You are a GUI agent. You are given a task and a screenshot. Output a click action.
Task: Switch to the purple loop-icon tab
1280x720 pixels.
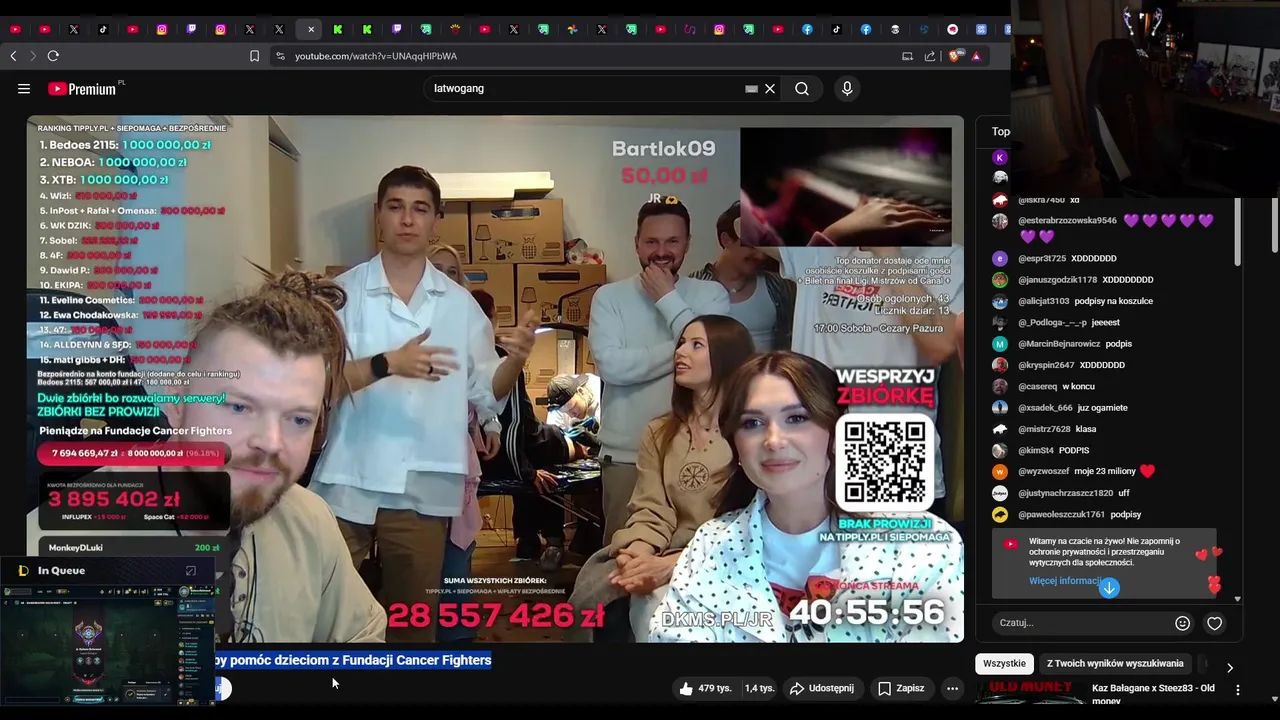(x=690, y=29)
